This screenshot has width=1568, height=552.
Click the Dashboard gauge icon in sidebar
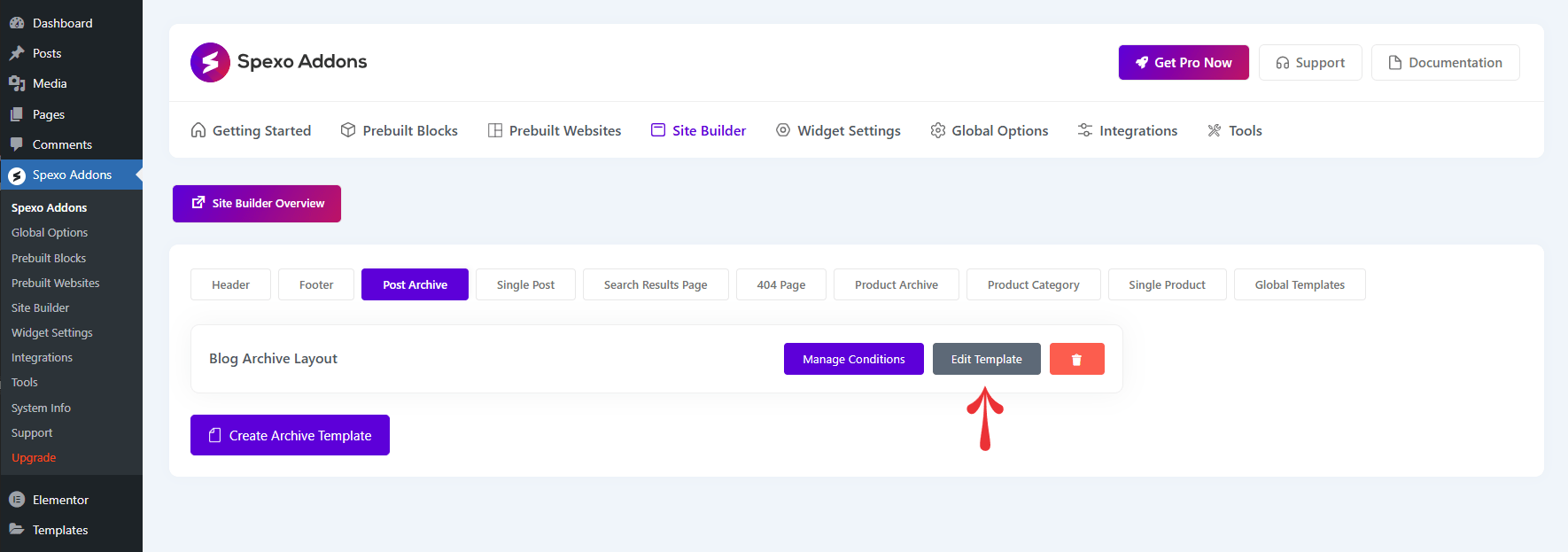click(17, 23)
